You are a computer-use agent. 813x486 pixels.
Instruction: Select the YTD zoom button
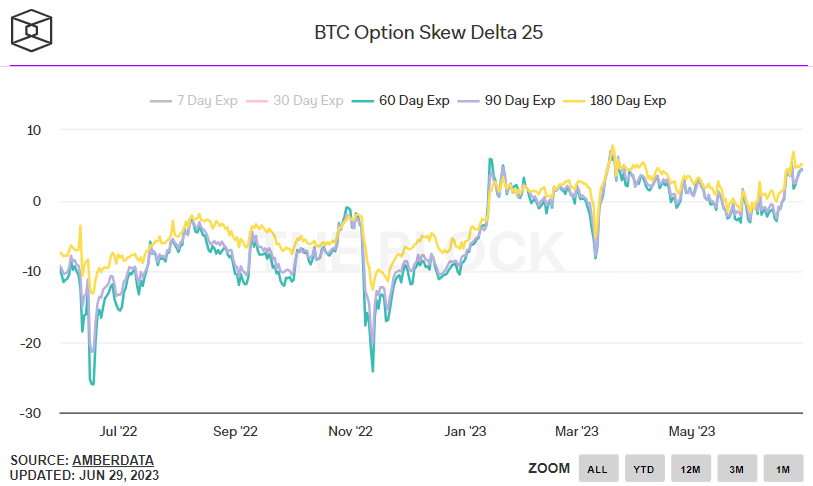pos(644,468)
